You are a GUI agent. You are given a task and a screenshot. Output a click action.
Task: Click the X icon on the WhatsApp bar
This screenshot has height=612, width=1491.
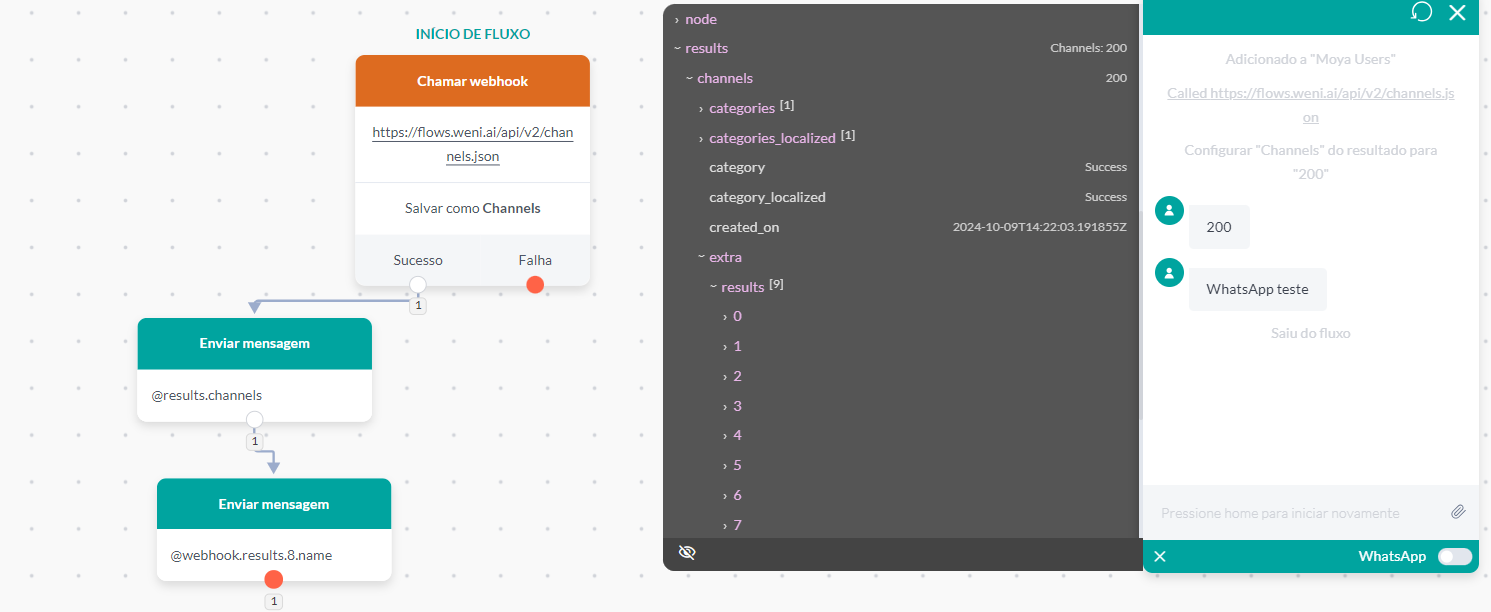[1159, 556]
